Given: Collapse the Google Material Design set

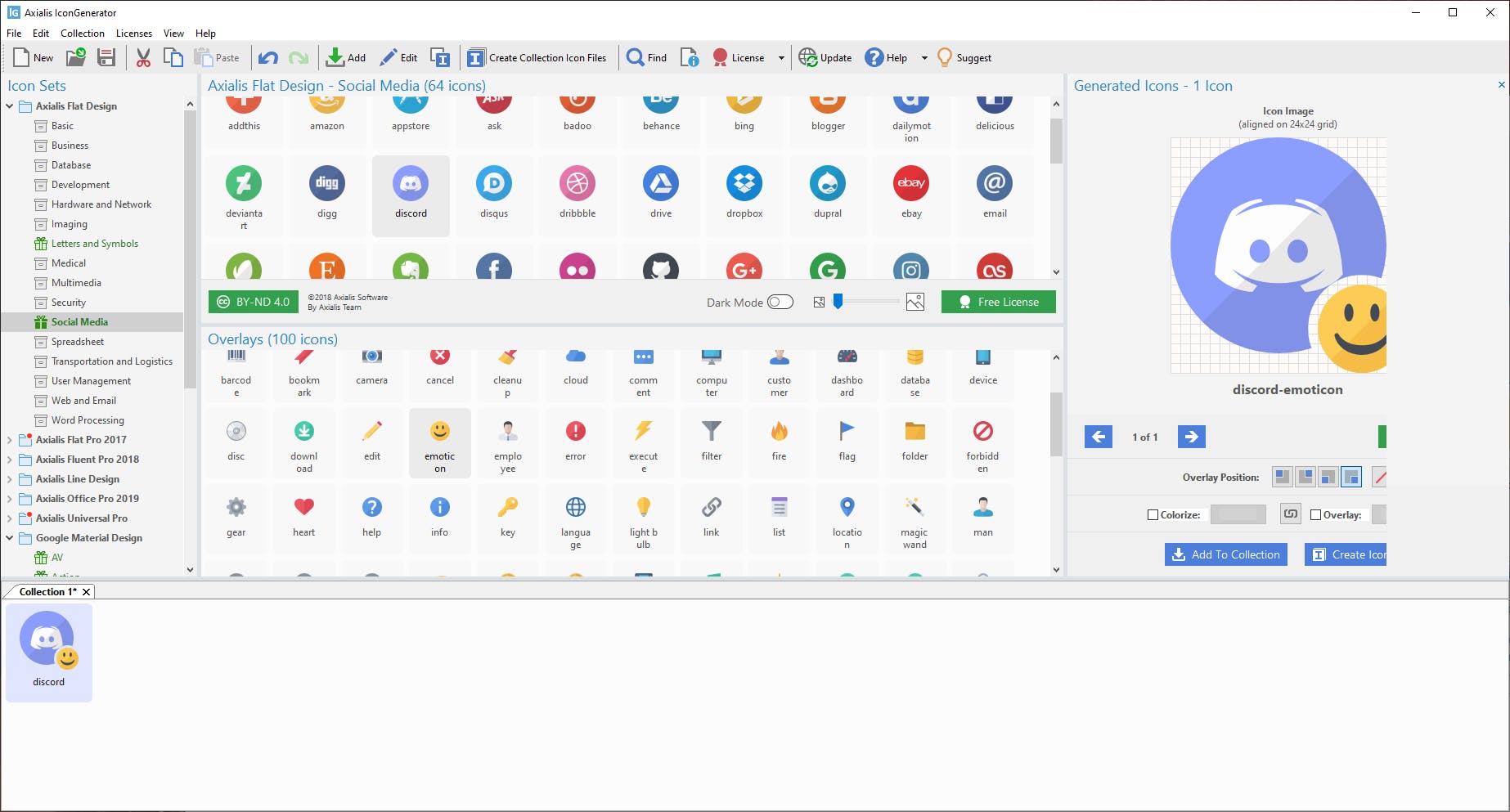Looking at the screenshot, I should [x=10, y=538].
